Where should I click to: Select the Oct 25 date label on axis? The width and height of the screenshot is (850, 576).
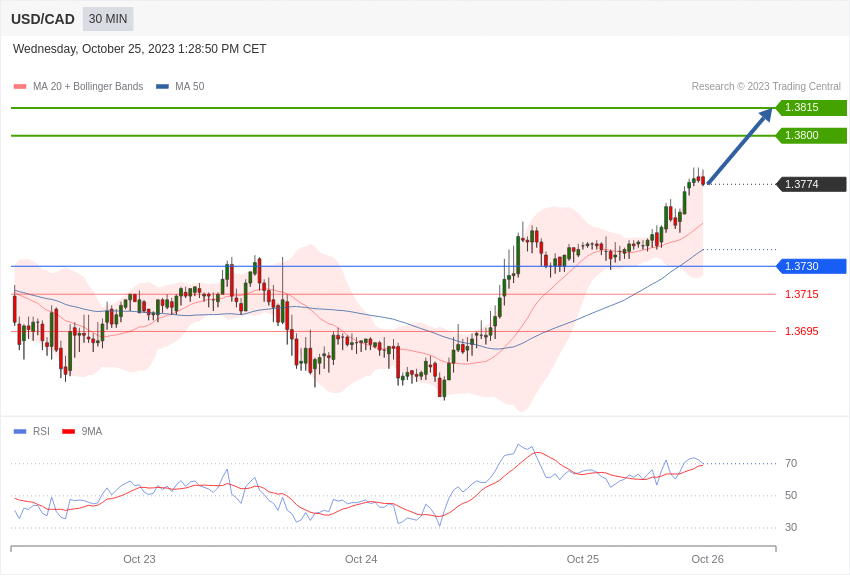coord(583,559)
